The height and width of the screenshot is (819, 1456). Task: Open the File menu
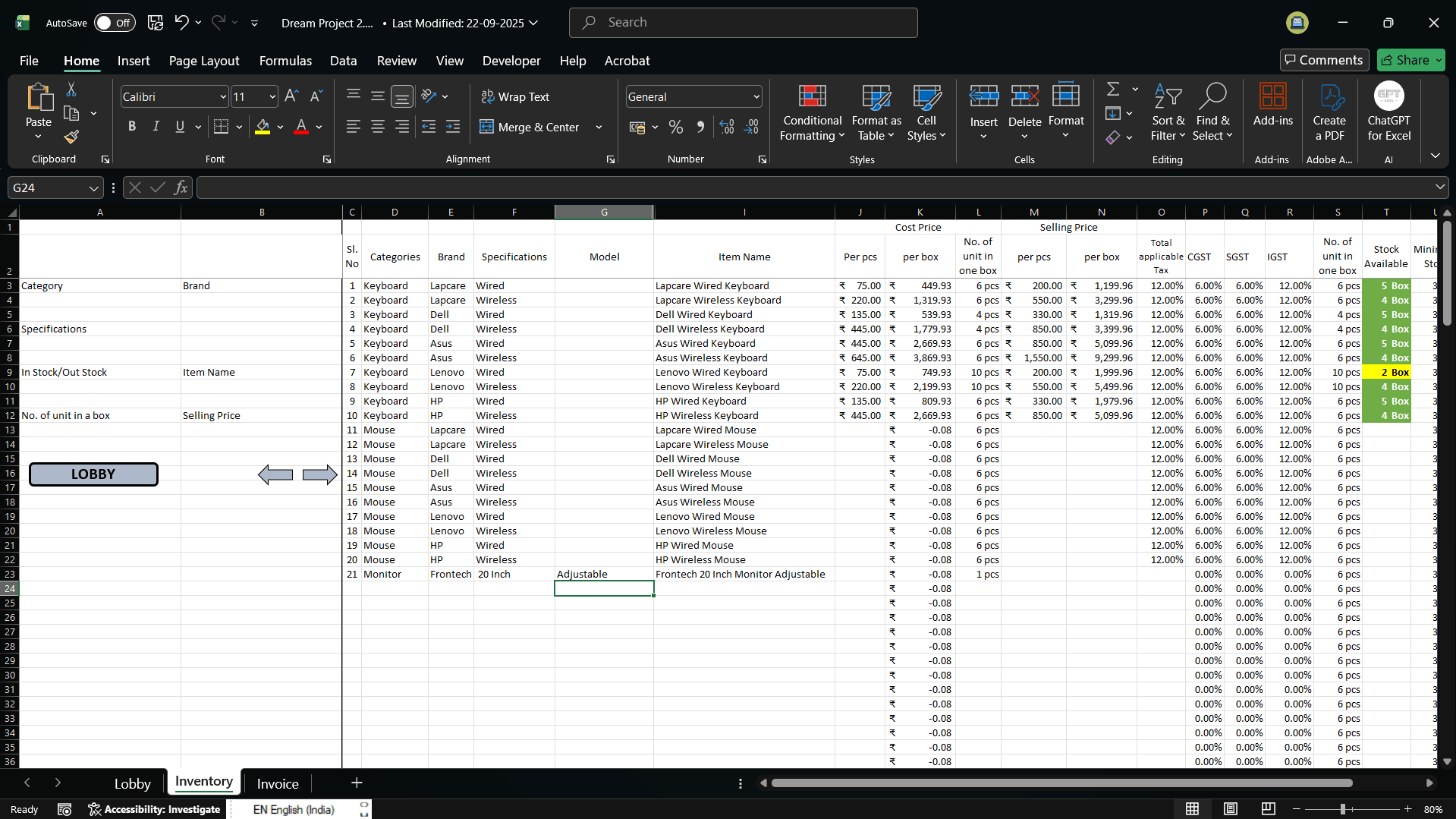29,61
